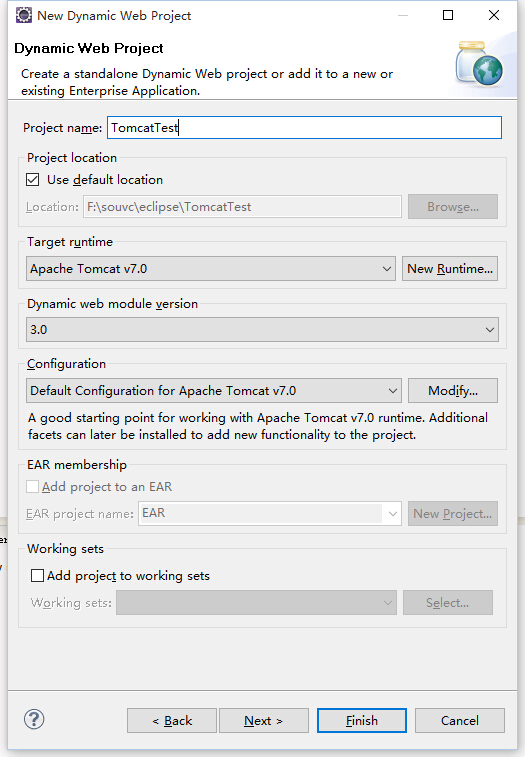Click the Cancel button

coord(460,720)
